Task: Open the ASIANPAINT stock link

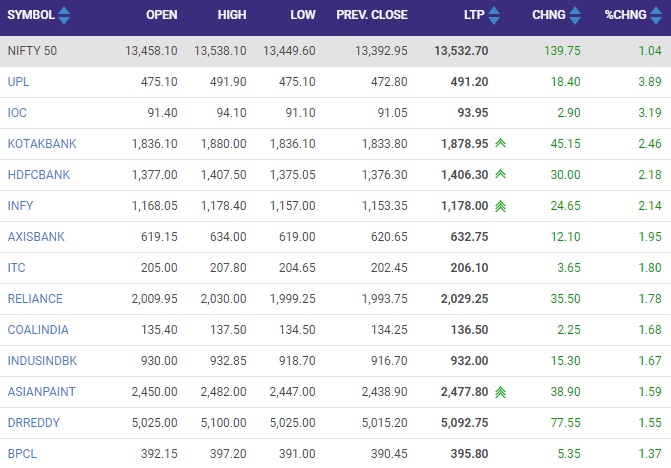Action: [x=42, y=392]
